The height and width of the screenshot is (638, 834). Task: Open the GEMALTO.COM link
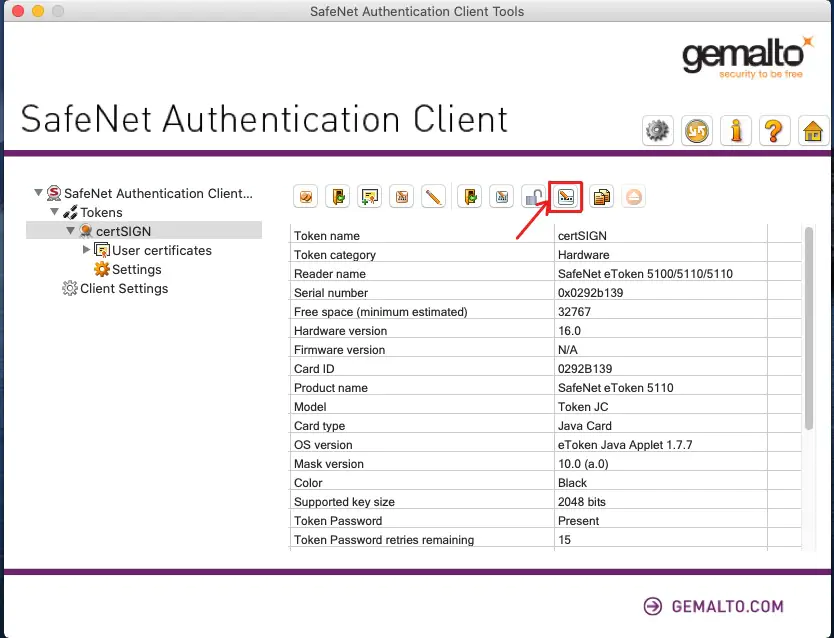click(x=713, y=606)
